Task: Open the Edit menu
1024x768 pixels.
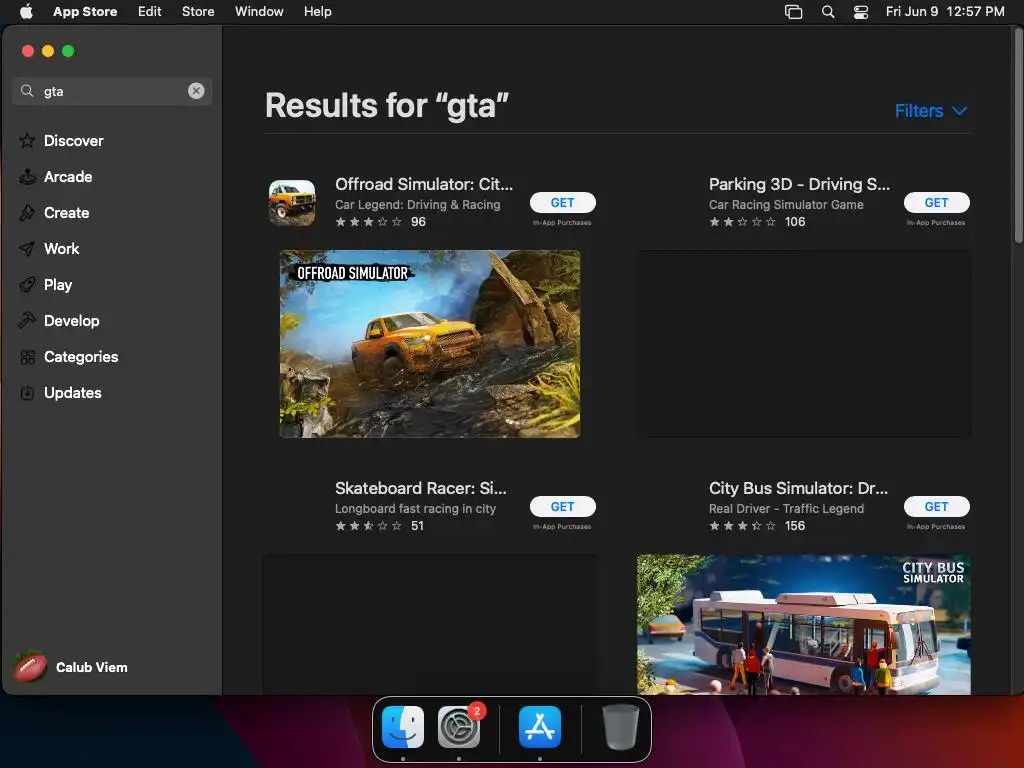Action: coord(150,11)
